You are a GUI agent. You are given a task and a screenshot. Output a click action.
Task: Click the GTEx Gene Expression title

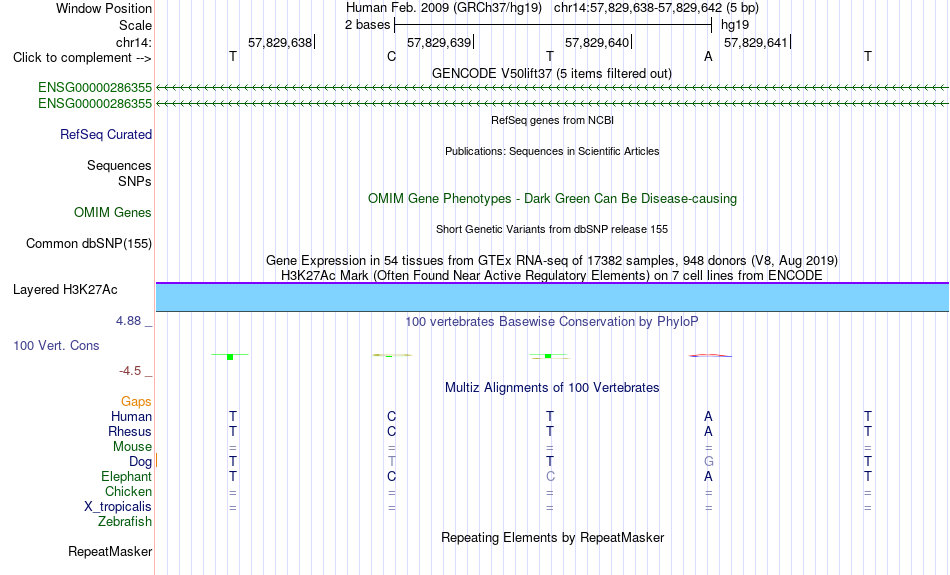pyautogui.click(x=551, y=261)
